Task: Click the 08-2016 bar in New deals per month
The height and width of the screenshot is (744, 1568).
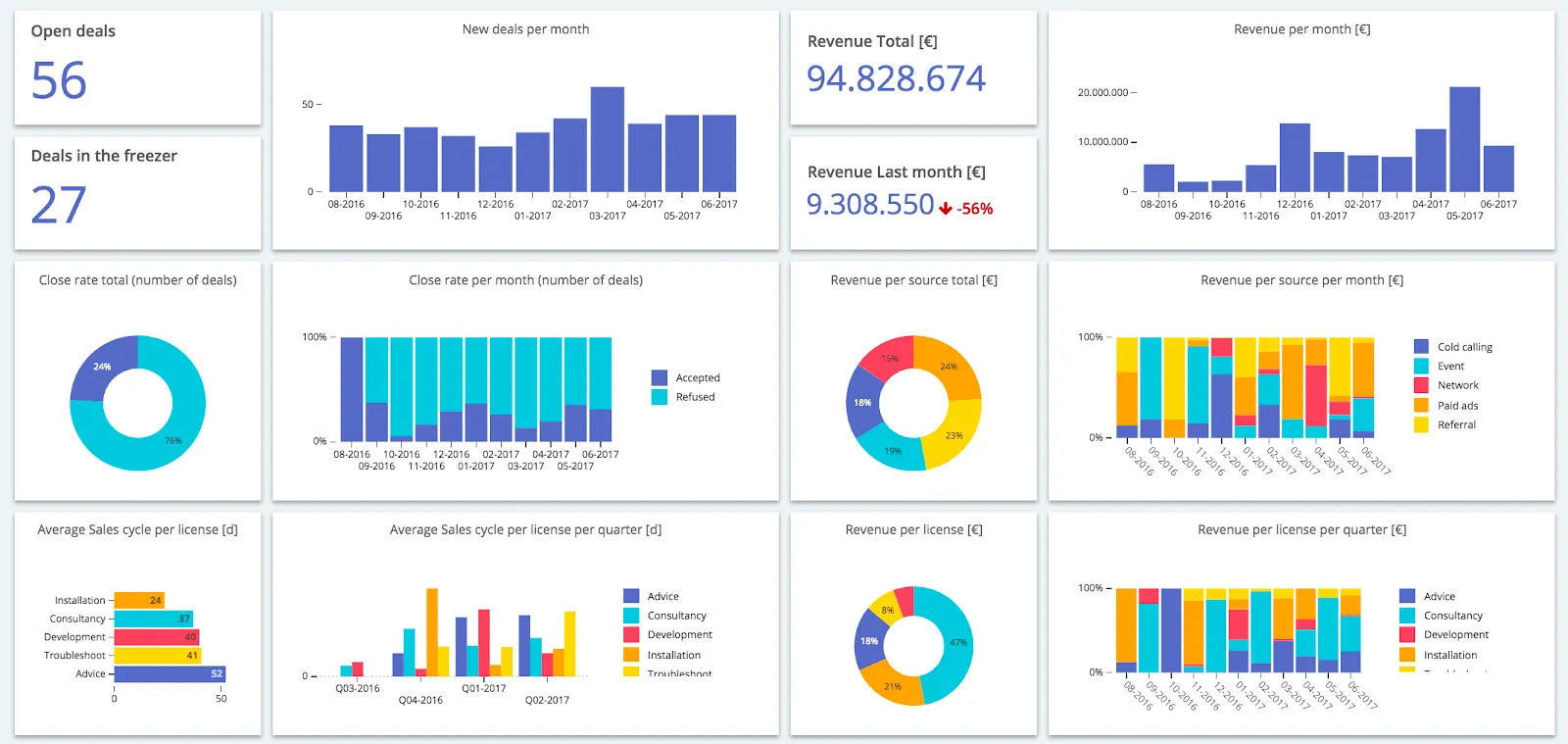Action: pos(346,159)
